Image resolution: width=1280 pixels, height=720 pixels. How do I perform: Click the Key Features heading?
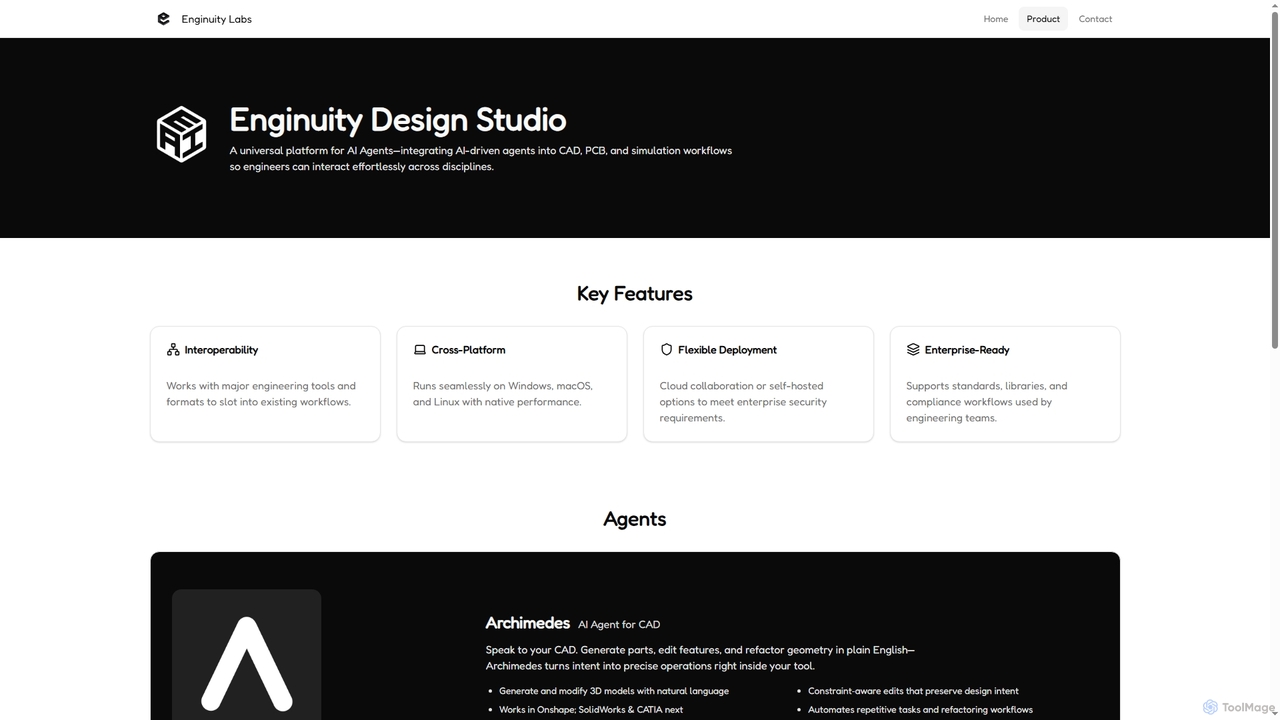(x=635, y=294)
